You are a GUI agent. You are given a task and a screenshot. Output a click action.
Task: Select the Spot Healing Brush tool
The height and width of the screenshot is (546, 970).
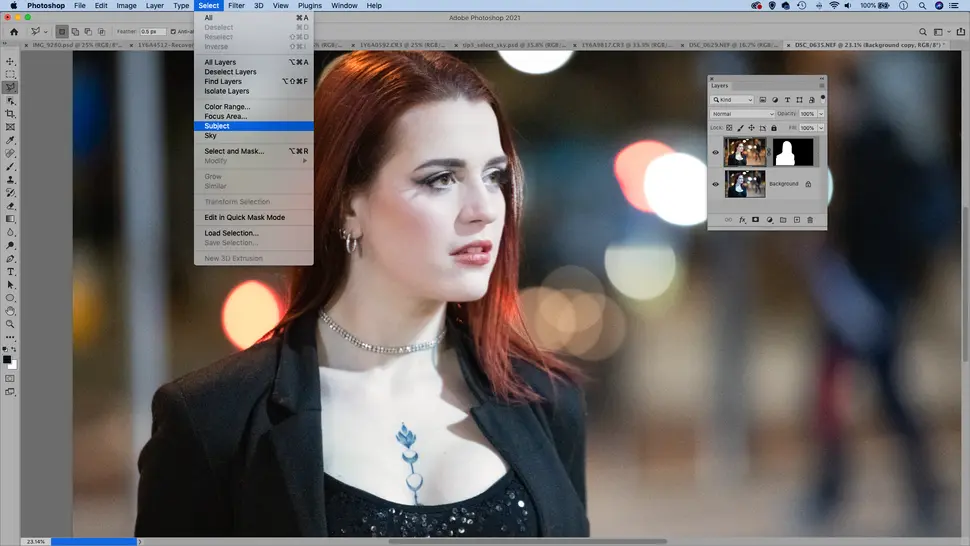point(11,153)
